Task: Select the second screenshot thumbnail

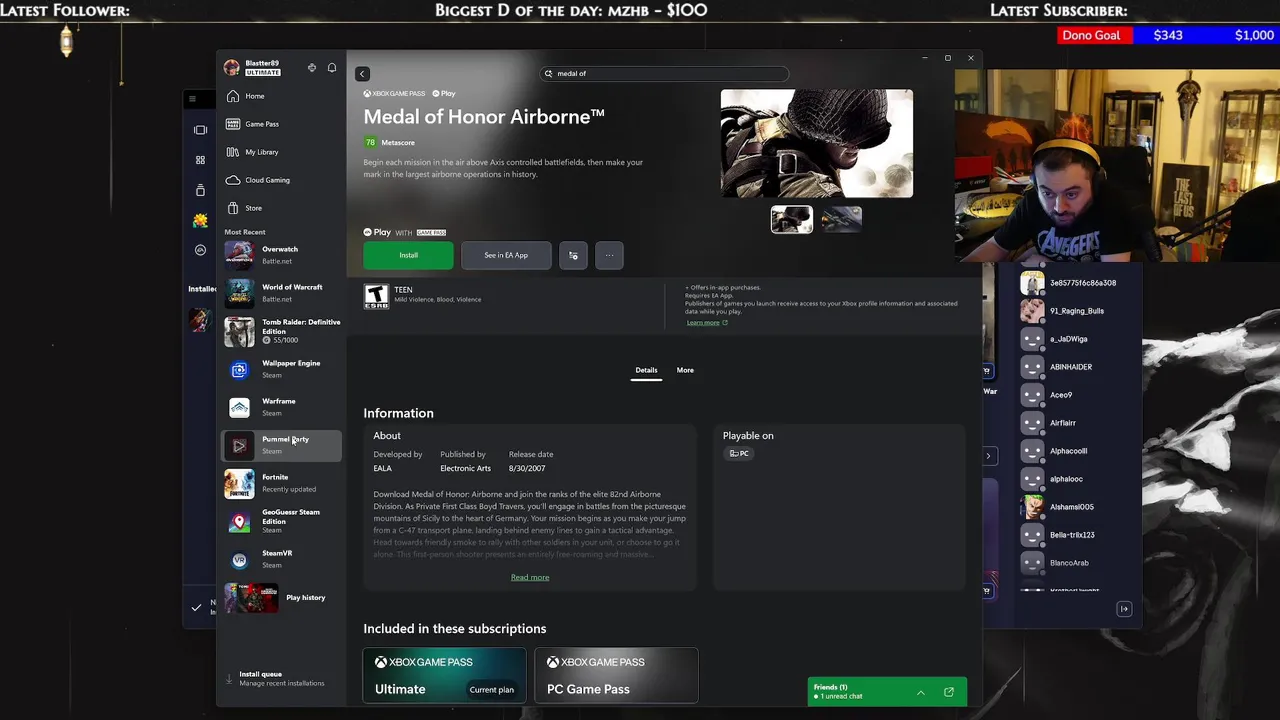Action: [x=842, y=219]
